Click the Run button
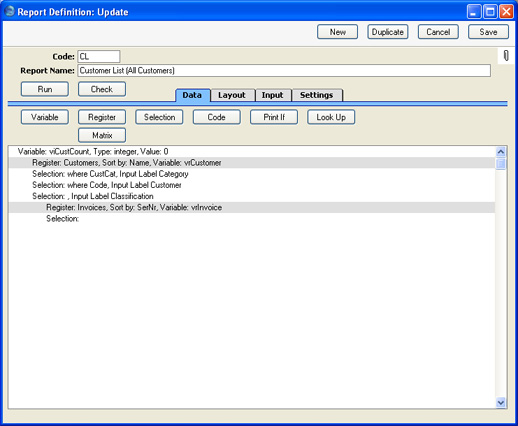Screen dimensions: 518x426 (45, 89)
